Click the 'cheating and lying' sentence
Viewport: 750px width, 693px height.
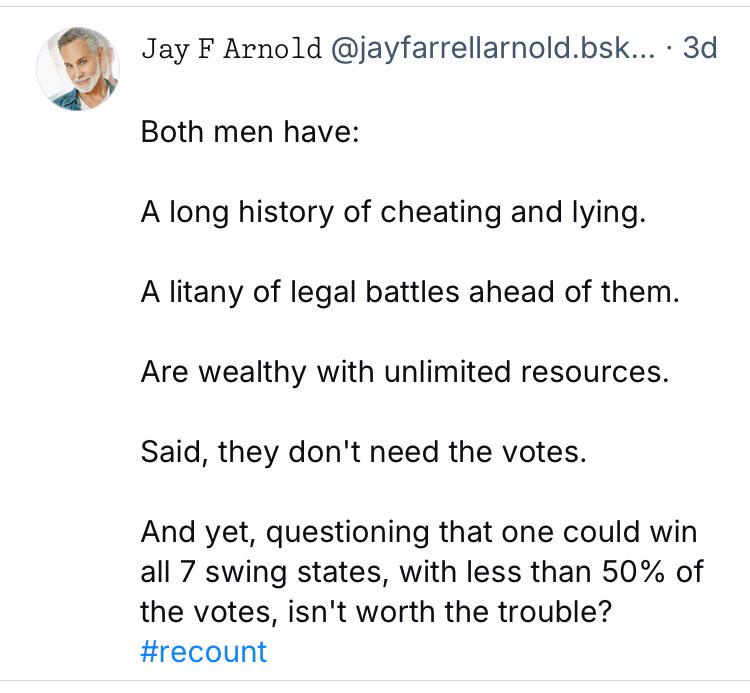click(x=393, y=212)
